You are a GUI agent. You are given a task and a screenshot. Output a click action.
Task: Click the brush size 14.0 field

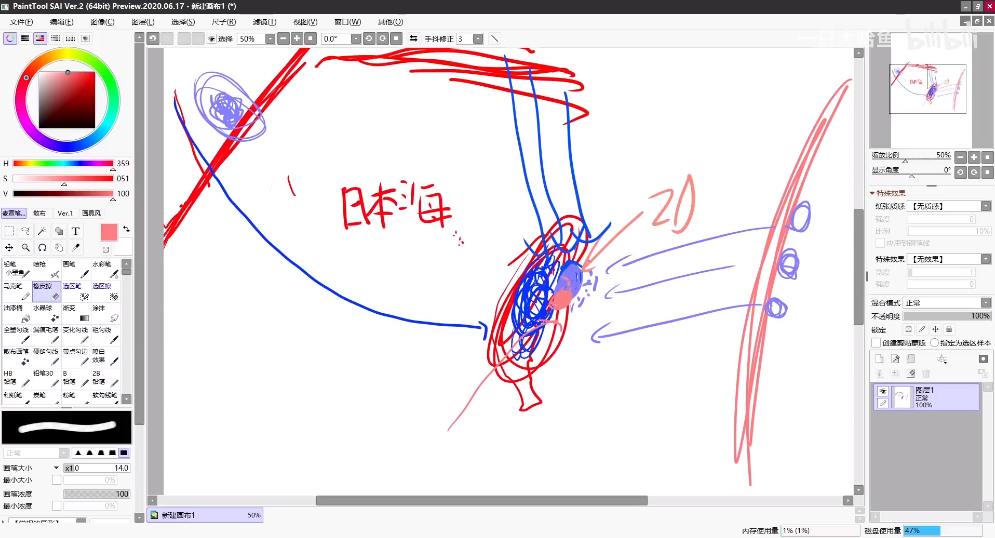click(96, 468)
